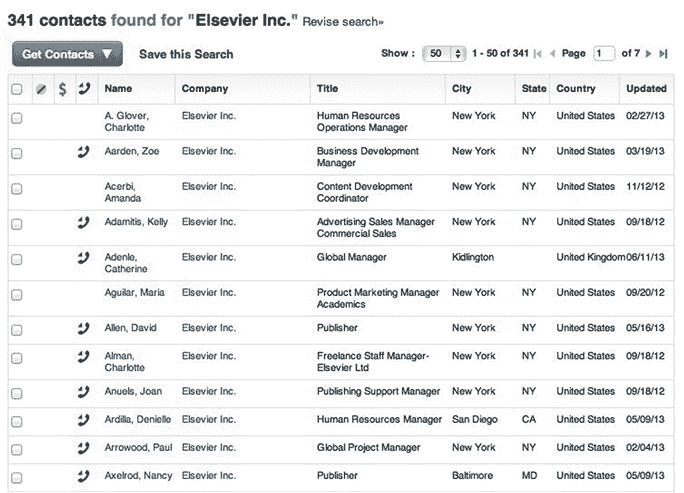
Task: Click phone icon for Ardilla, Denielle
Action: [83, 420]
